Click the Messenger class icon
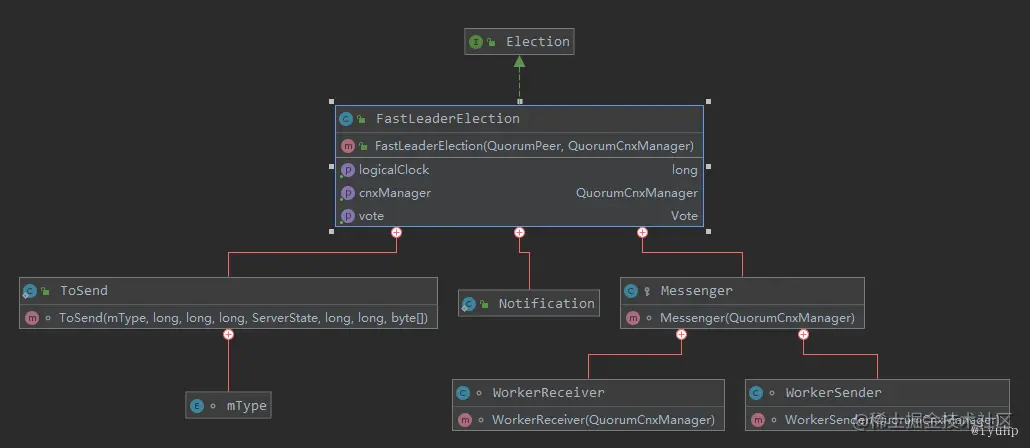Image resolution: width=1030 pixels, height=448 pixels. click(631, 291)
